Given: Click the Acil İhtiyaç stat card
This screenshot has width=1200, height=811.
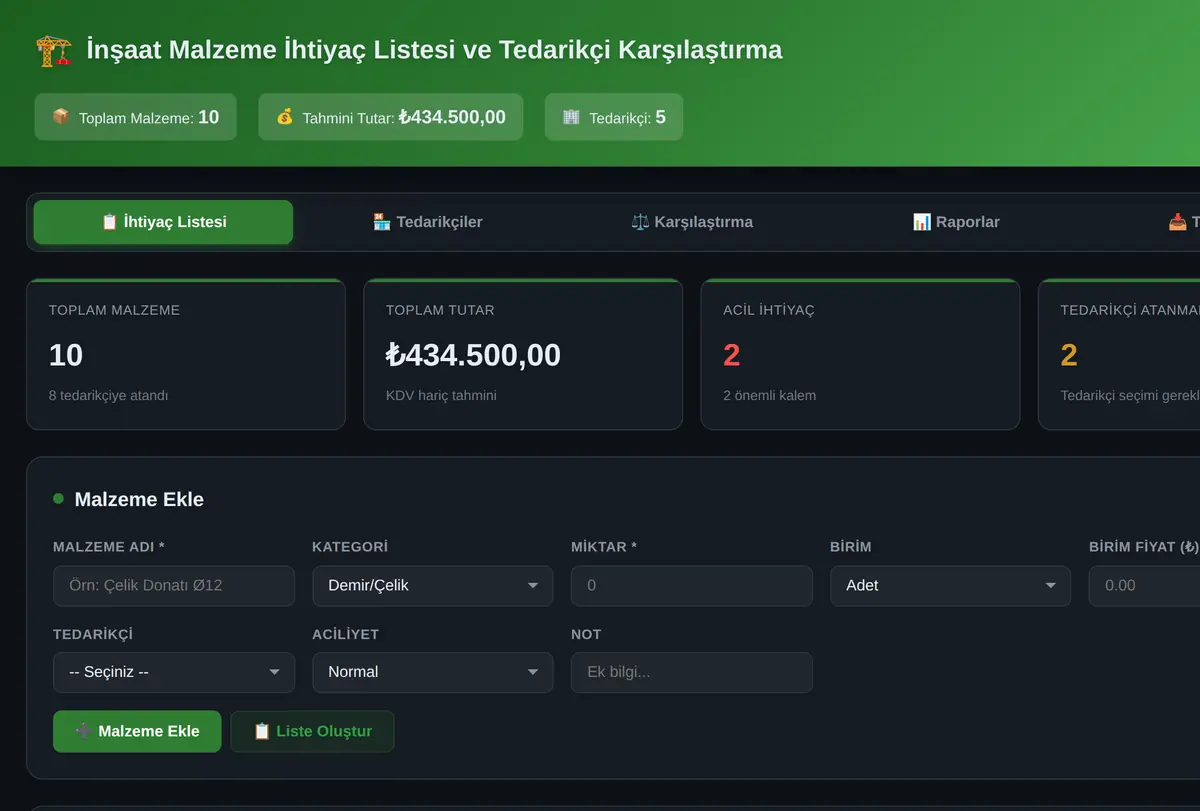Looking at the screenshot, I should 860,354.
